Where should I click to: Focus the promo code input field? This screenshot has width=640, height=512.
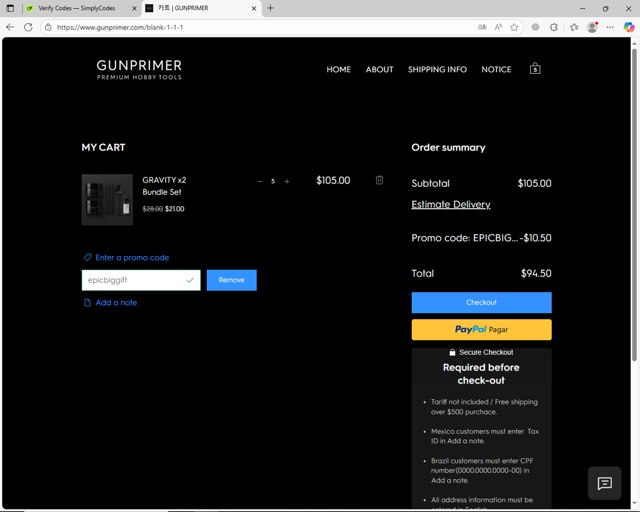point(141,280)
